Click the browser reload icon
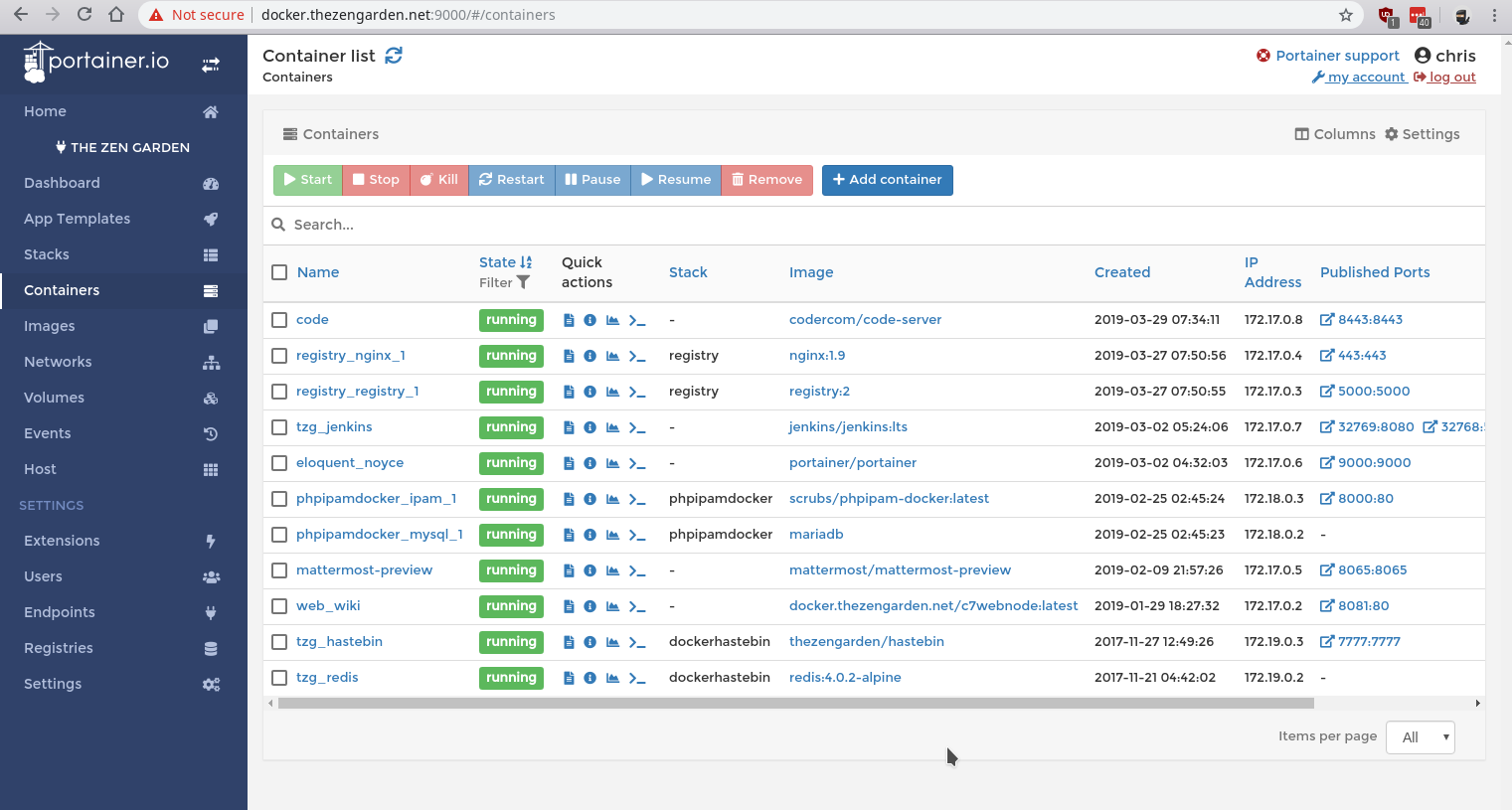This screenshot has height=810, width=1512. [84, 15]
